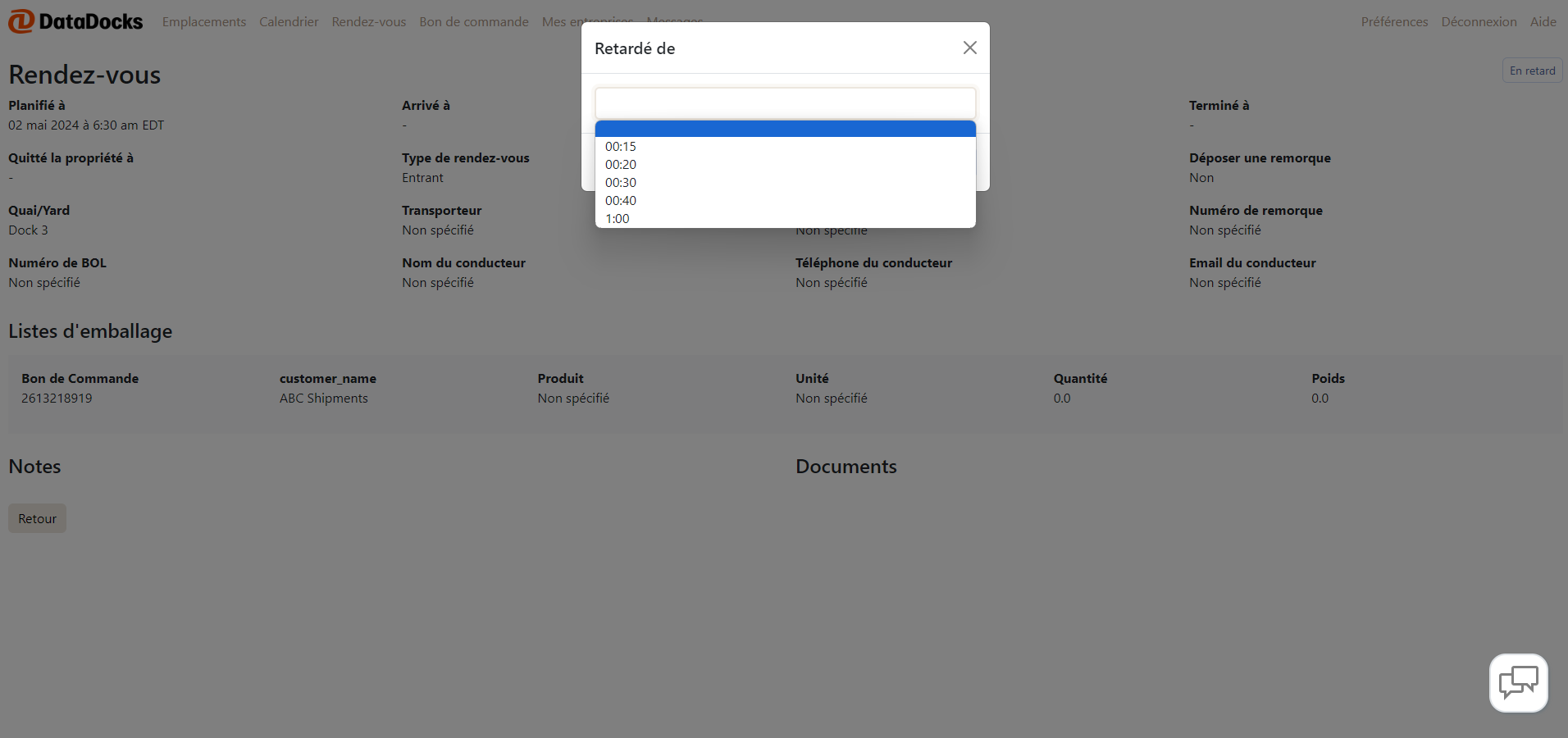Open Préférences in the top bar
The image size is (1568, 738).
(1394, 21)
